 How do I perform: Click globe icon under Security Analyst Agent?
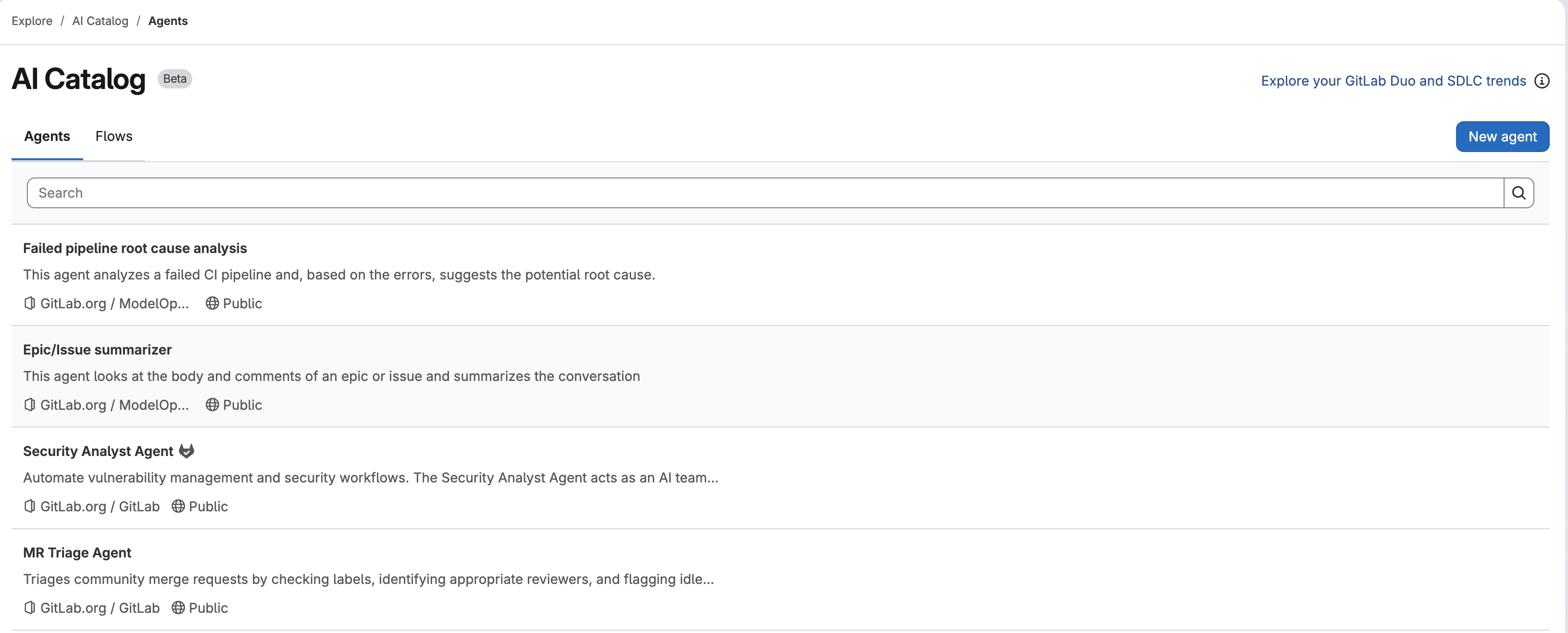[x=178, y=506]
